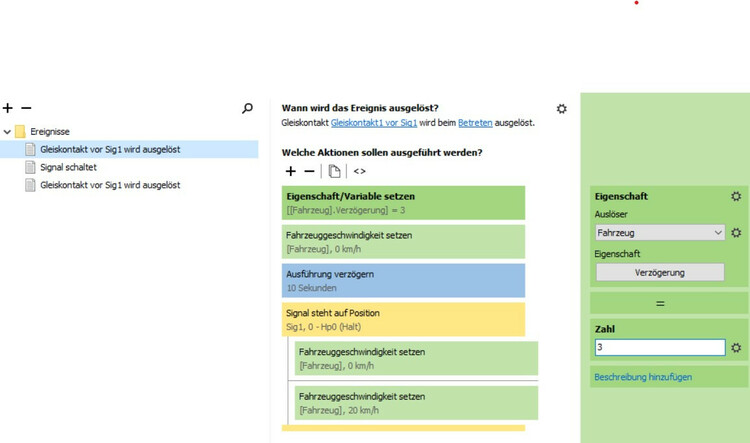Click the Verzögerung property button
The width and height of the screenshot is (750, 443).
coord(659,272)
